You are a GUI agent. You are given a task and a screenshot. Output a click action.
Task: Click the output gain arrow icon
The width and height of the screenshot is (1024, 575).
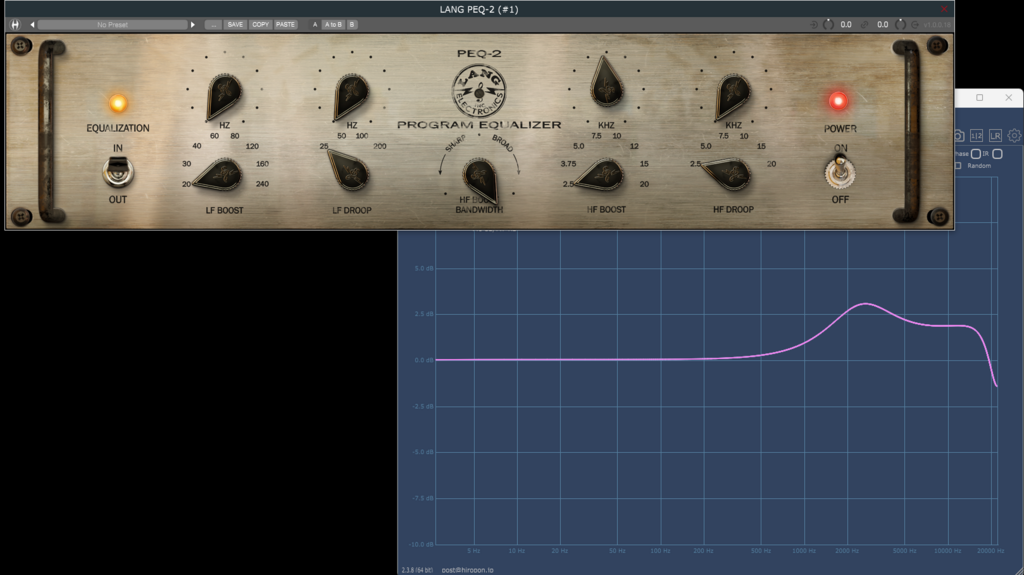point(915,25)
